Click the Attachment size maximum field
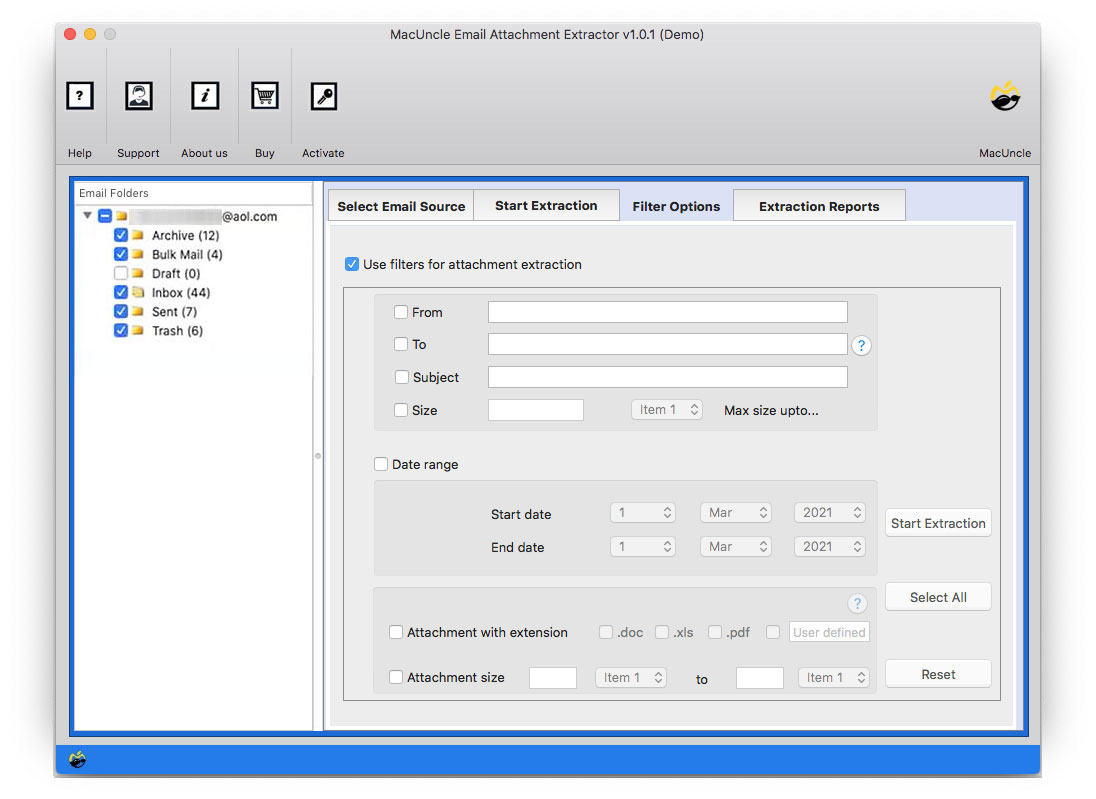The image size is (1096, 799). pyautogui.click(x=760, y=677)
